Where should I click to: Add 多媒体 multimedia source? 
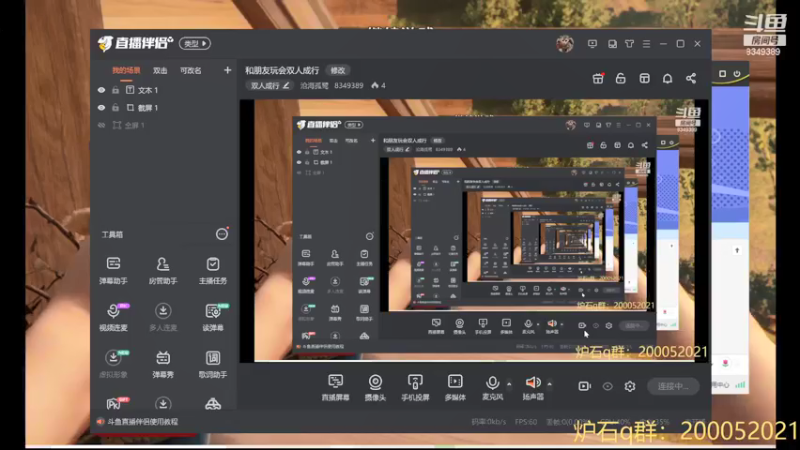[455, 387]
